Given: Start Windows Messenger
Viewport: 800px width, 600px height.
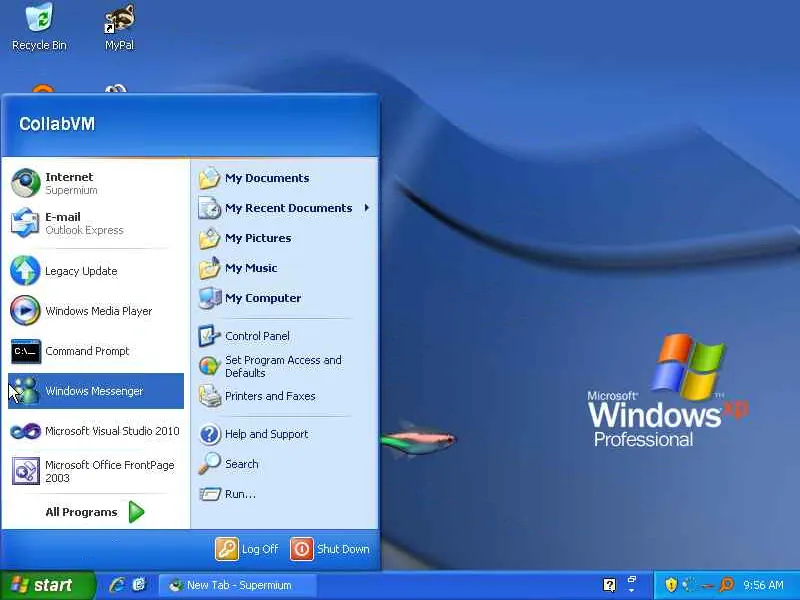Looking at the screenshot, I should tap(95, 391).
